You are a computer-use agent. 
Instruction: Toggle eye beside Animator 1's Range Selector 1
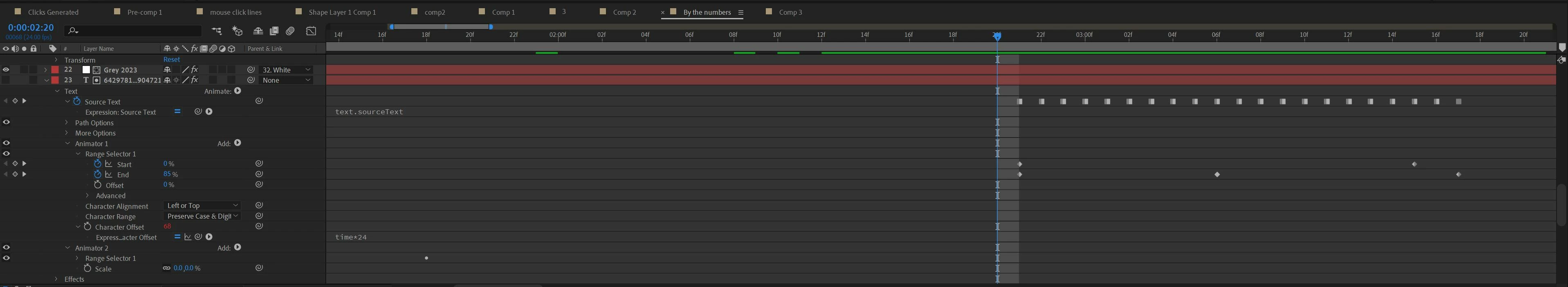[6, 154]
